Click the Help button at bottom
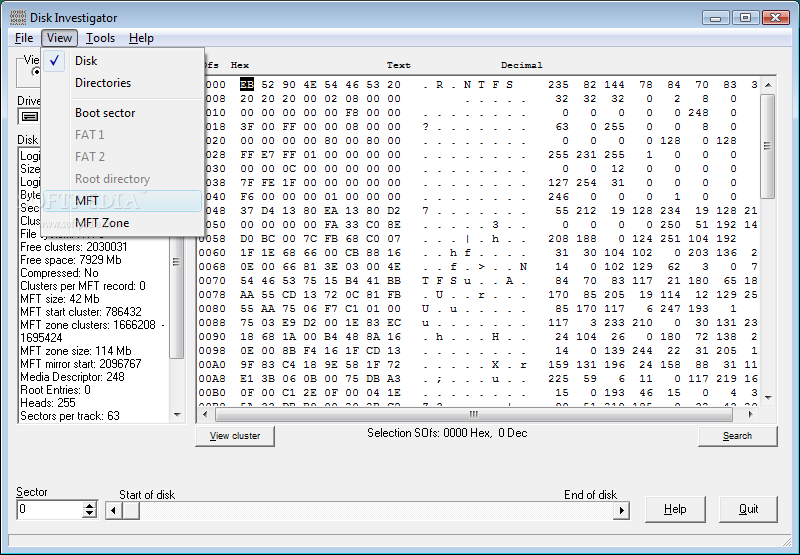The image size is (800, 555). click(675, 509)
